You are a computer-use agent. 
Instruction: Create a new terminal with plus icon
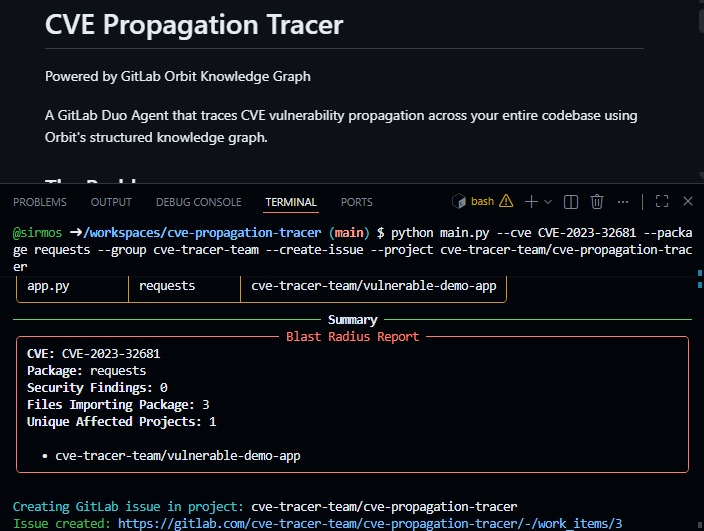531,202
